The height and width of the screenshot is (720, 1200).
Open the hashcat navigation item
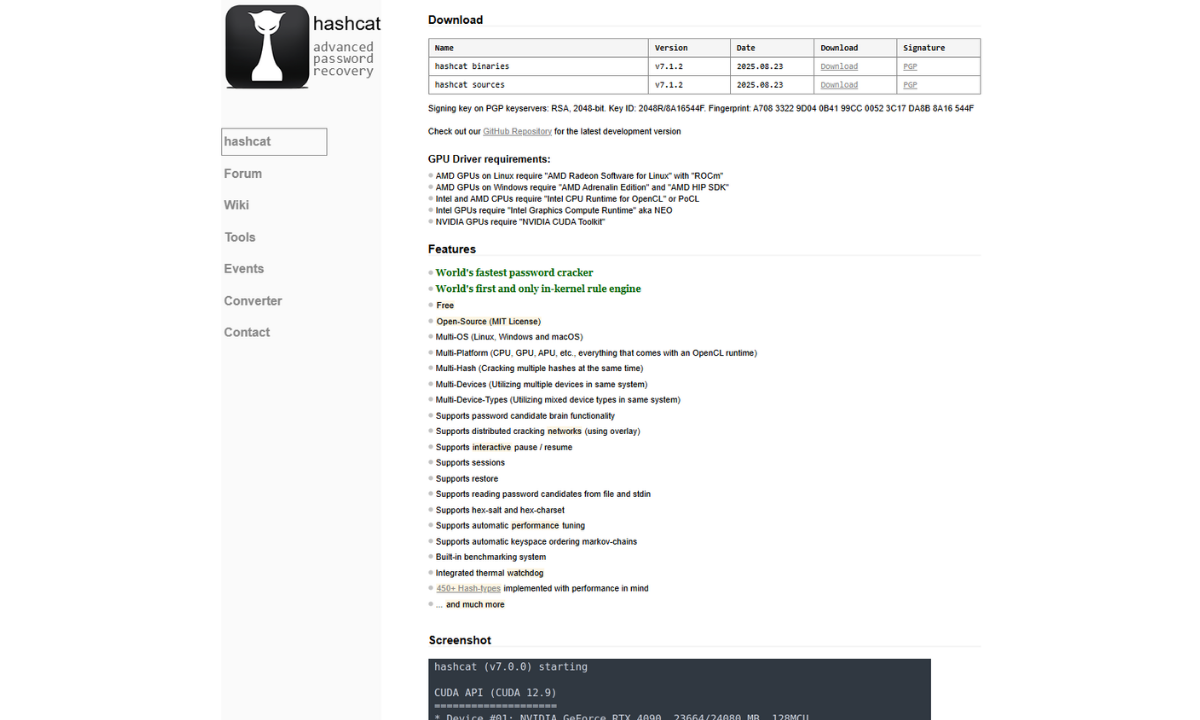pos(274,142)
